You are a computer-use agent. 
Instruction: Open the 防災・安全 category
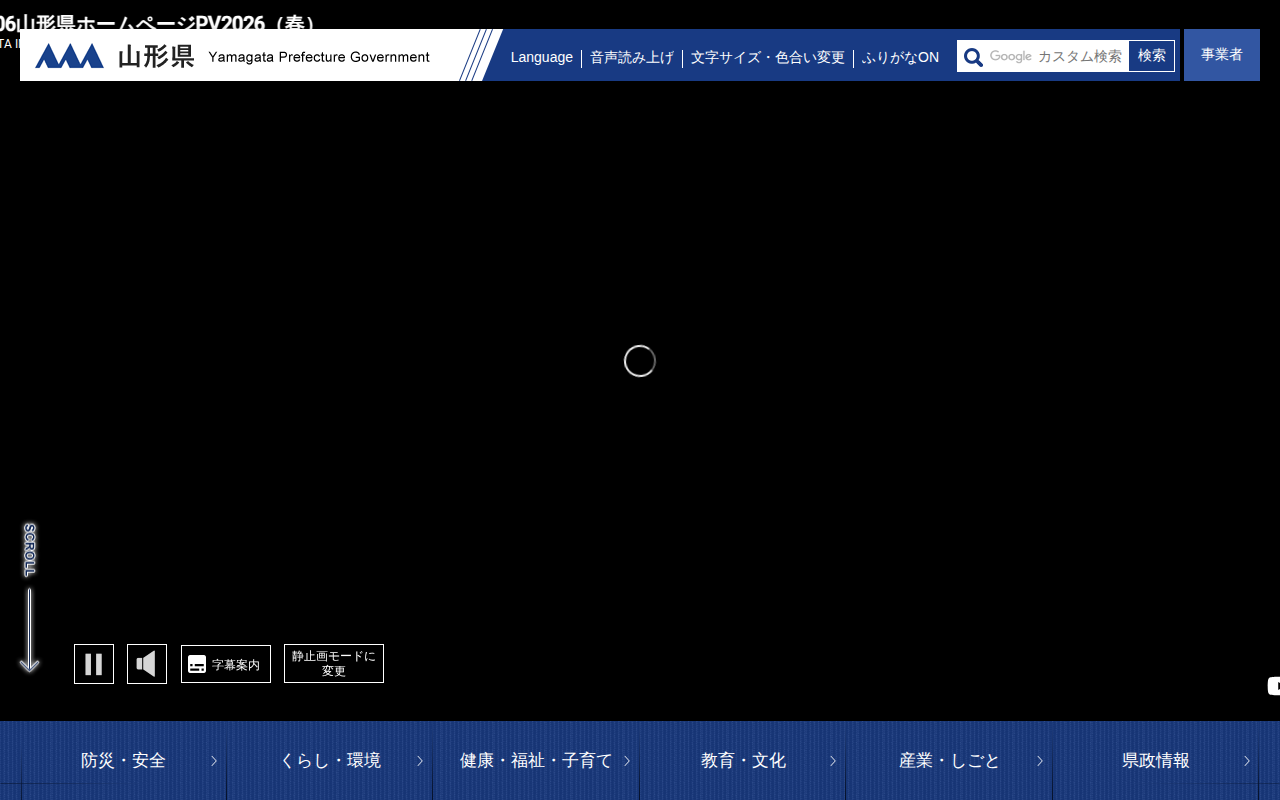click(124, 761)
